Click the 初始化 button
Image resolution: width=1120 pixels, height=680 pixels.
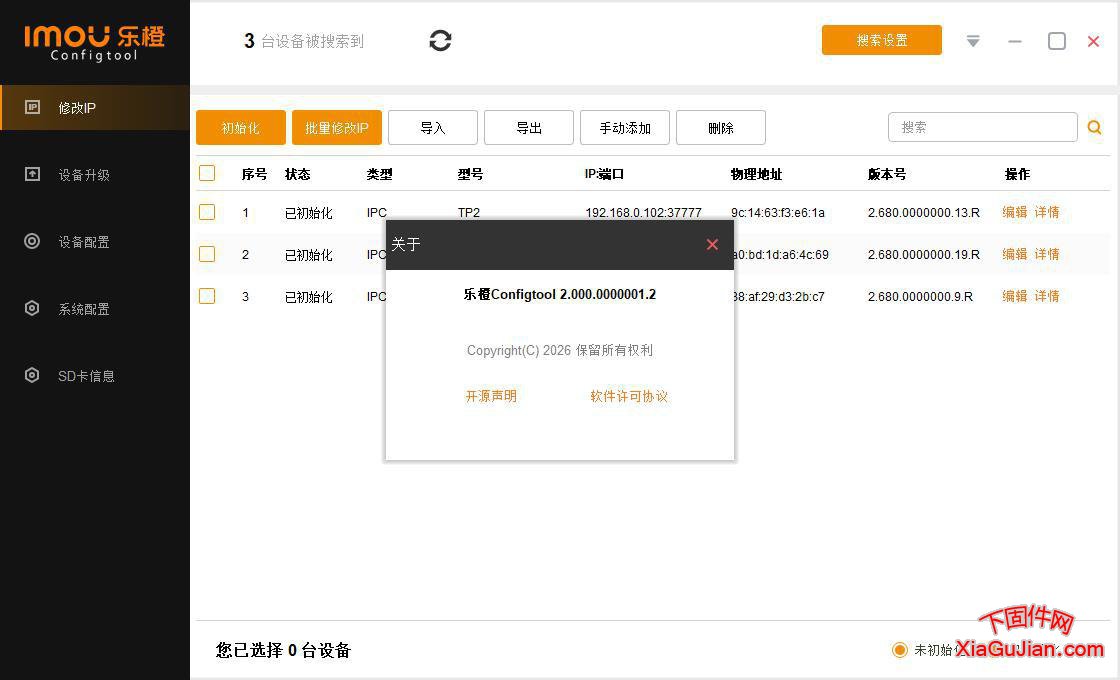pos(240,127)
